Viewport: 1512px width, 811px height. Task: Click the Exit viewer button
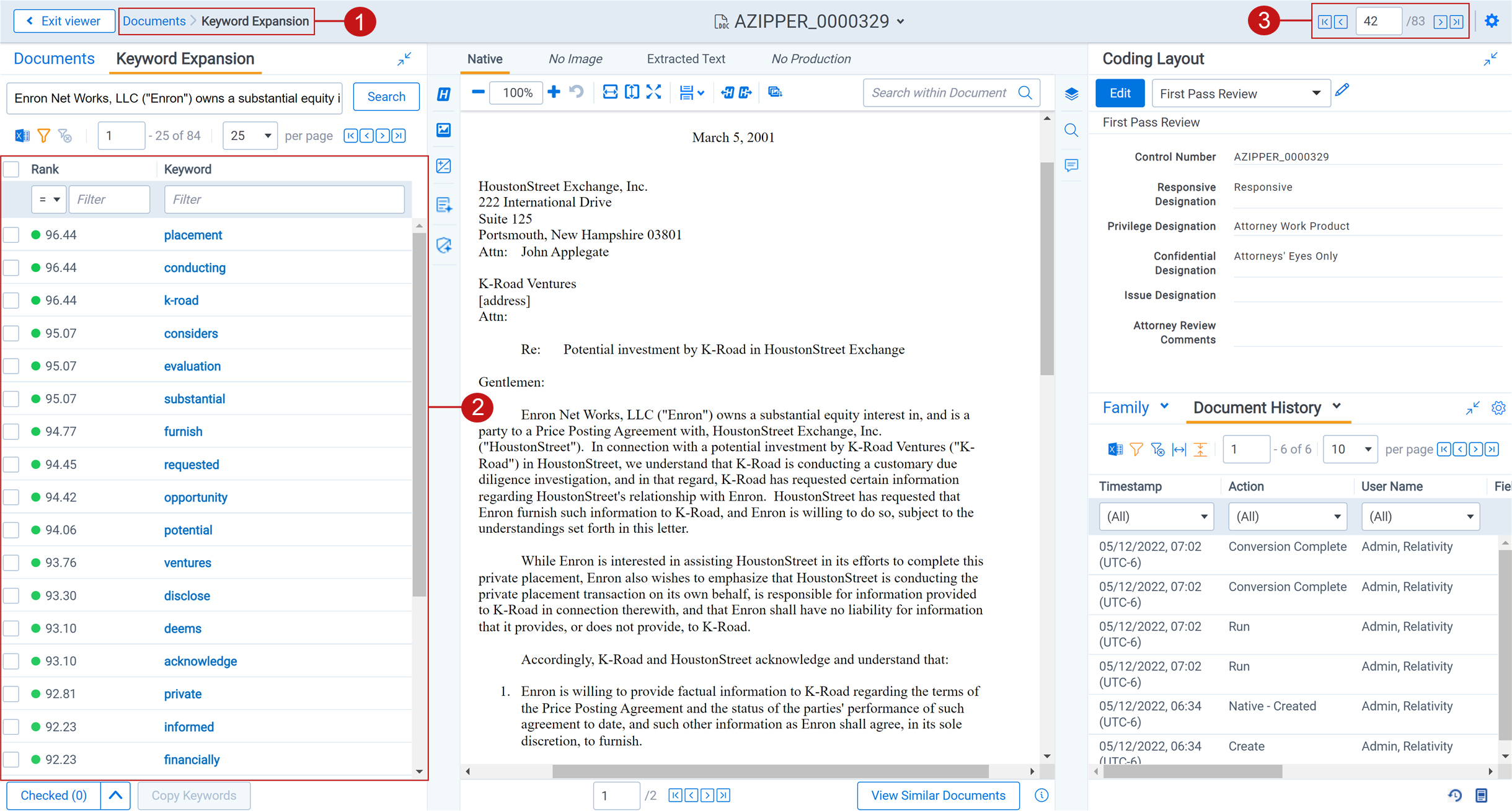pyautogui.click(x=63, y=21)
